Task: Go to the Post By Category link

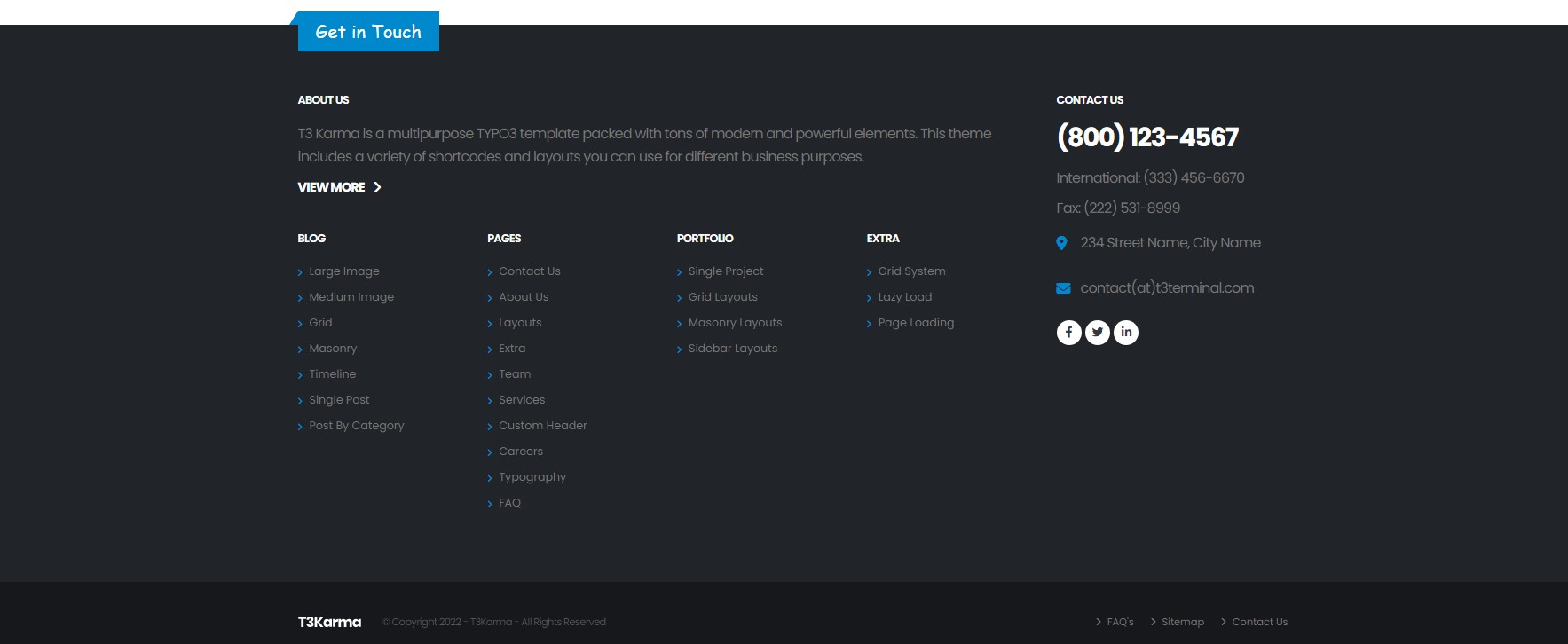Action: [x=356, y=426]
